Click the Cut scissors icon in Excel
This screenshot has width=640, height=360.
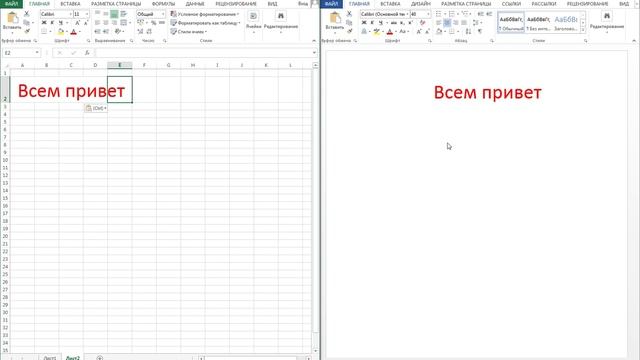pos(27,14)
